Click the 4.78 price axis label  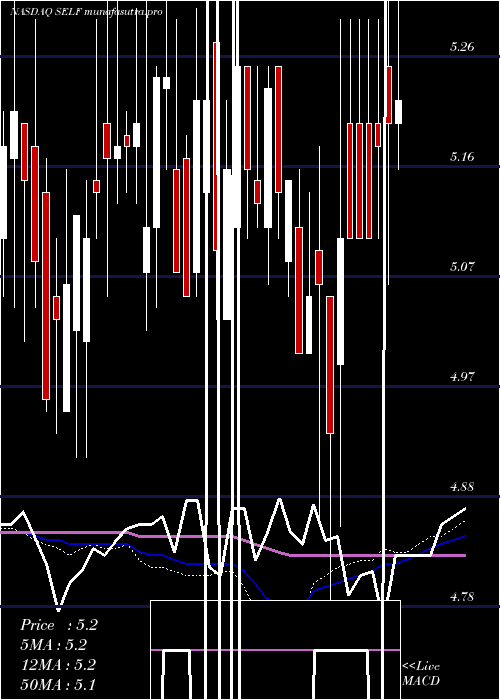tap(462, 596)
